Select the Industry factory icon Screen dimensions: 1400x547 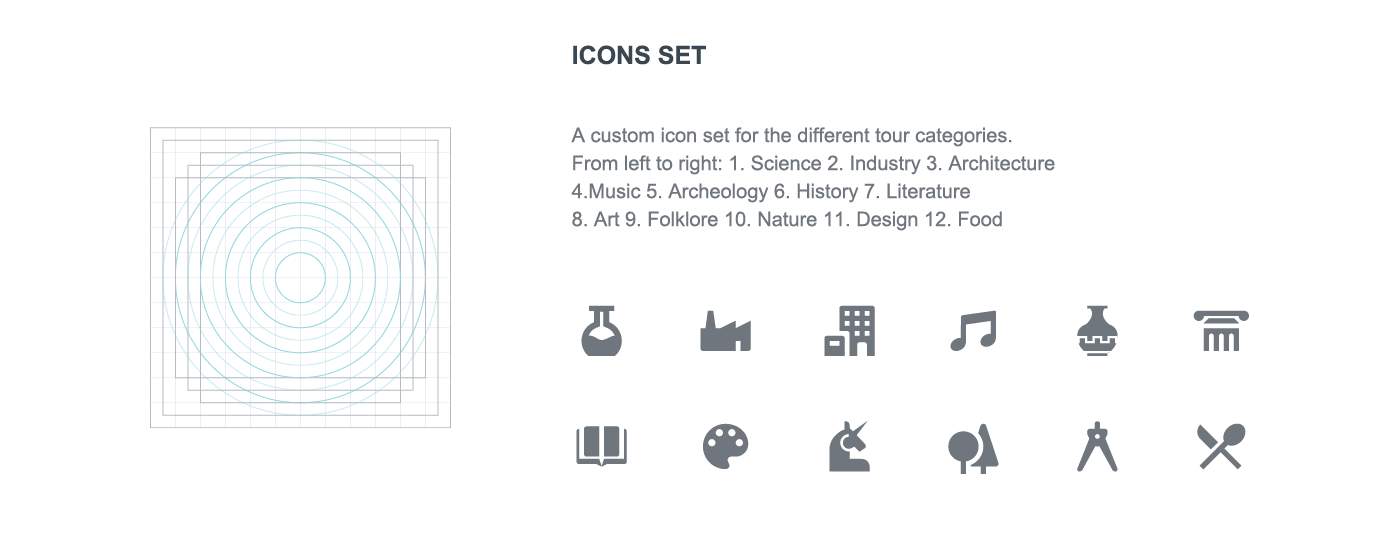tap(725, 332)
